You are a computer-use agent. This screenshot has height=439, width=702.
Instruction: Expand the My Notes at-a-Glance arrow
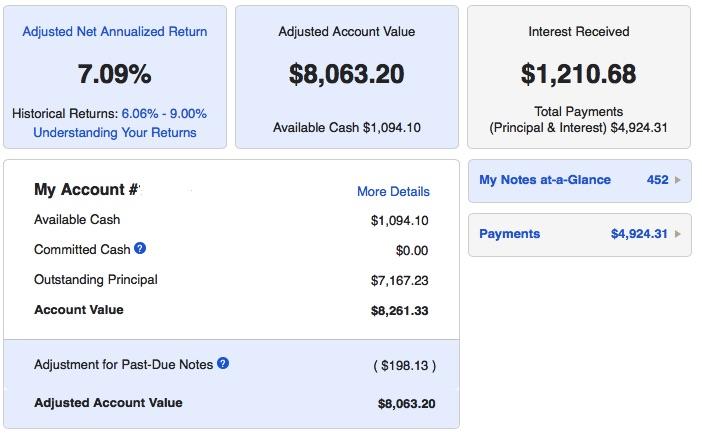[x=678, y=180]
